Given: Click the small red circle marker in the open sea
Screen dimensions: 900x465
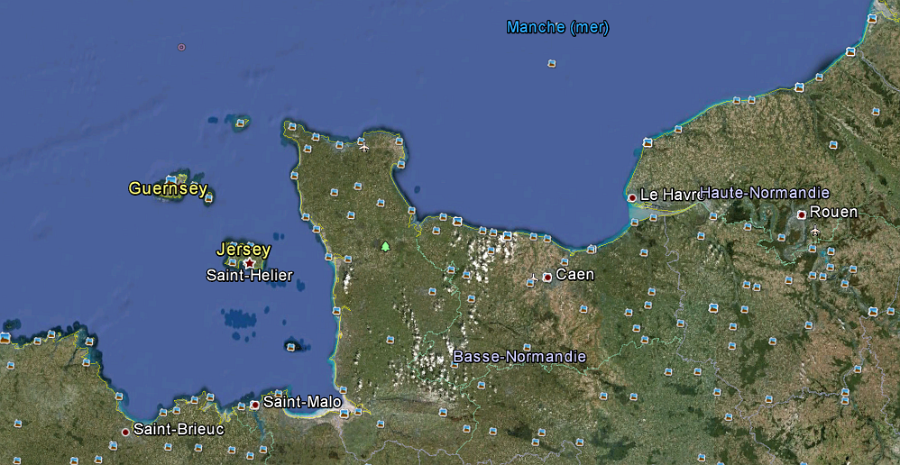Looking at the screenshot, I should [181, 47].
